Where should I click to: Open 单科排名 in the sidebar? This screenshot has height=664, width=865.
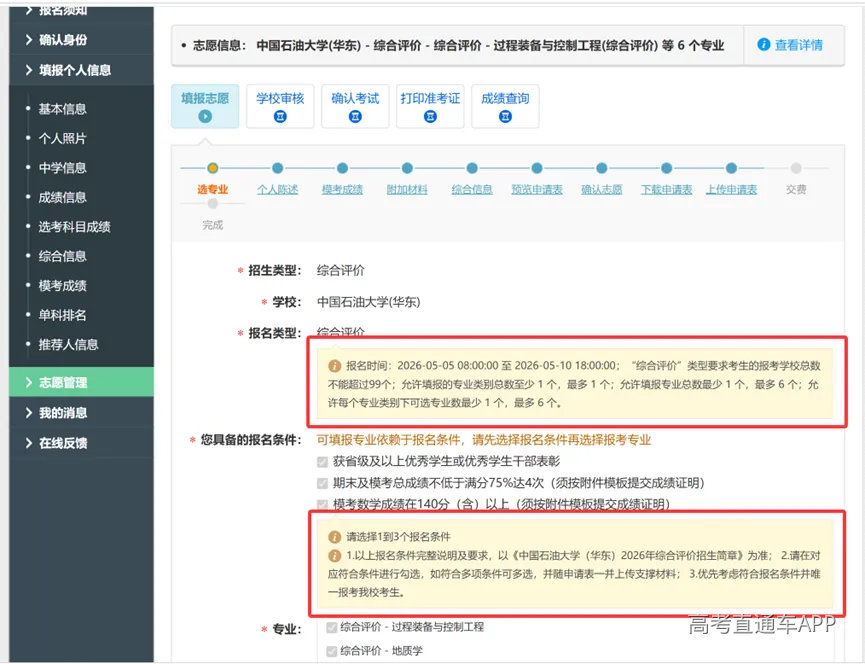coord(62,315)
